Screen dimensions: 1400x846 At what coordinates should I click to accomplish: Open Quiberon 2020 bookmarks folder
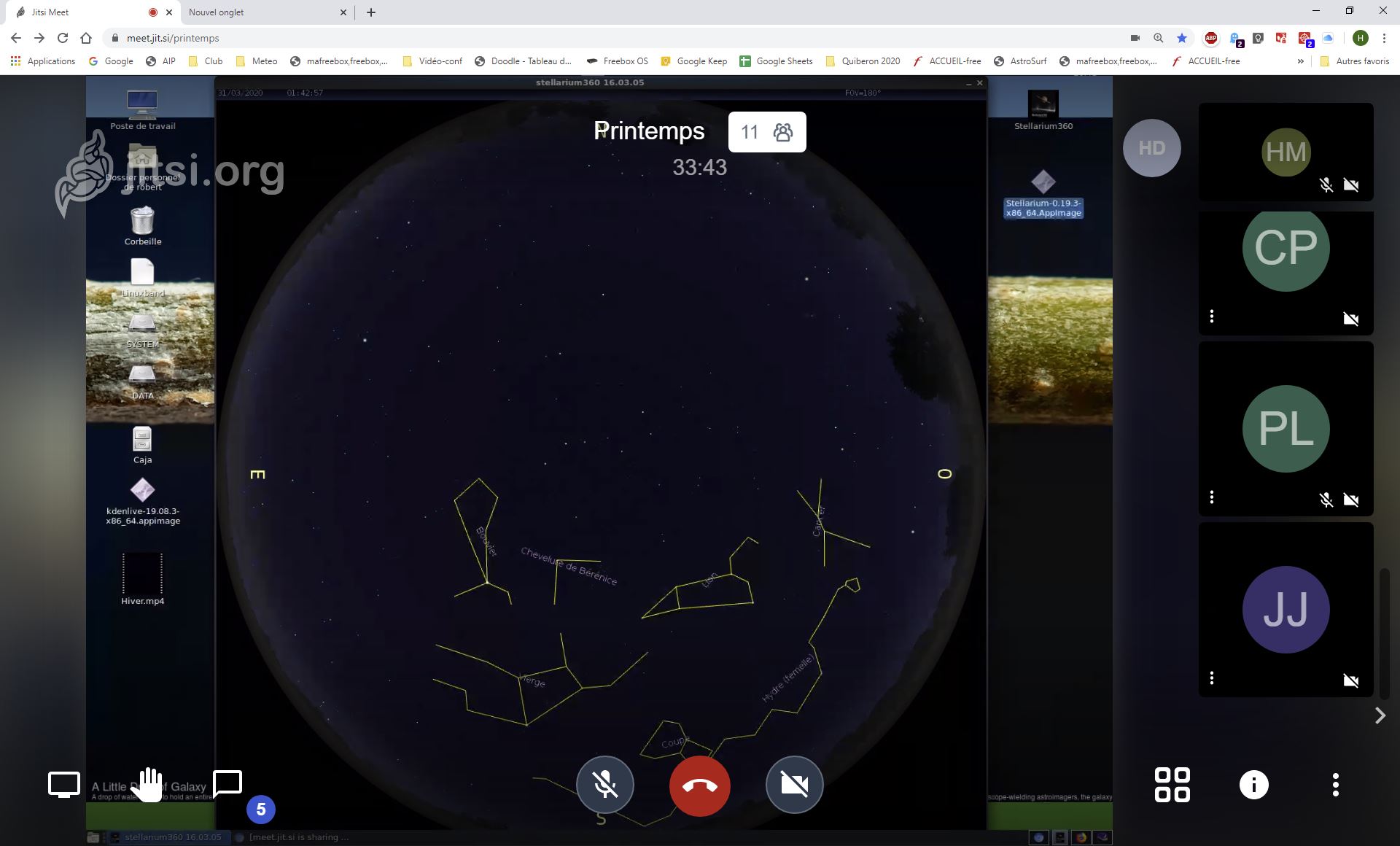tap(863, 61)
